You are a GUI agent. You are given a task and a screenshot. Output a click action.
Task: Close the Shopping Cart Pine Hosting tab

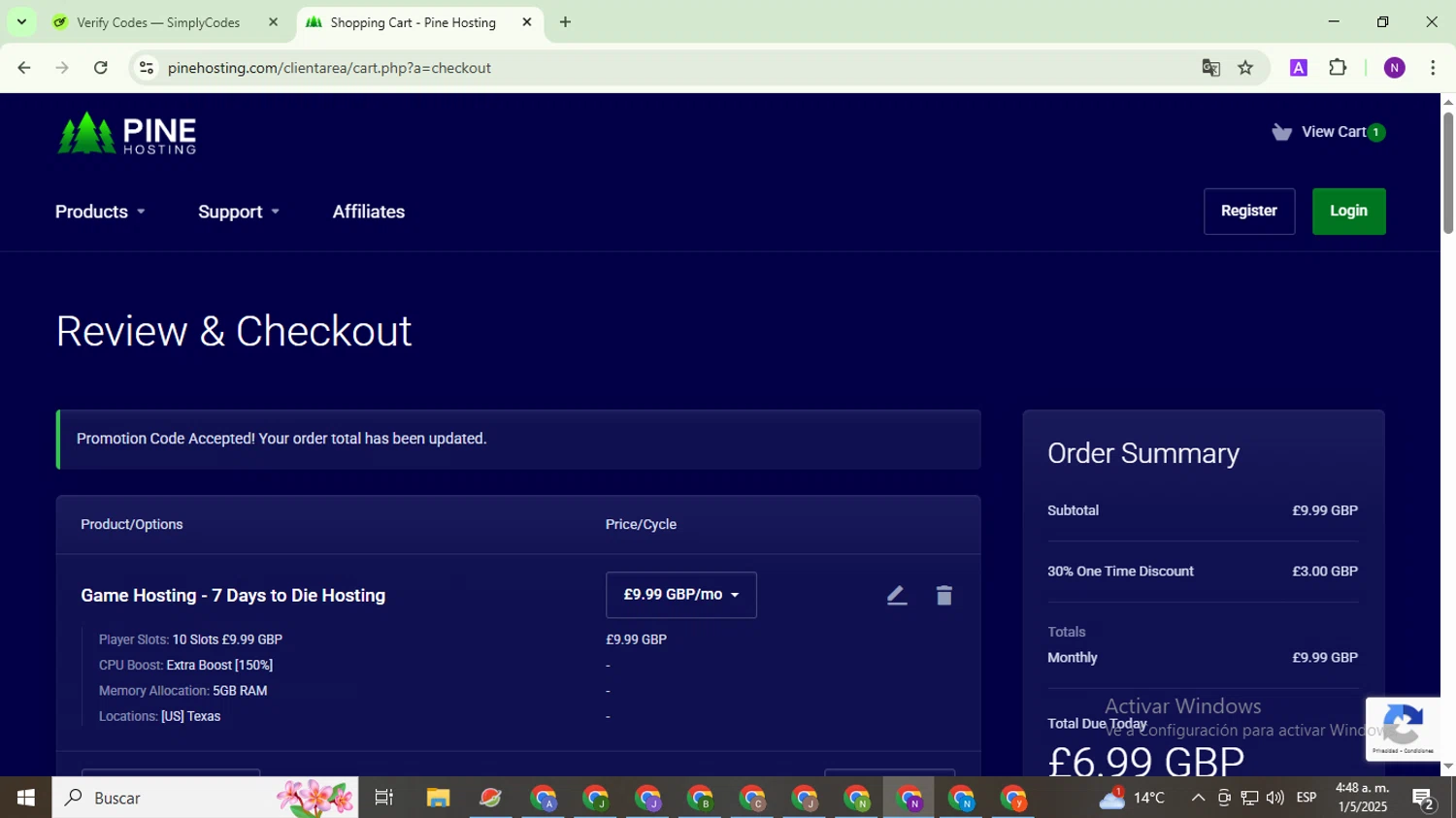click(x=527, y=22)
